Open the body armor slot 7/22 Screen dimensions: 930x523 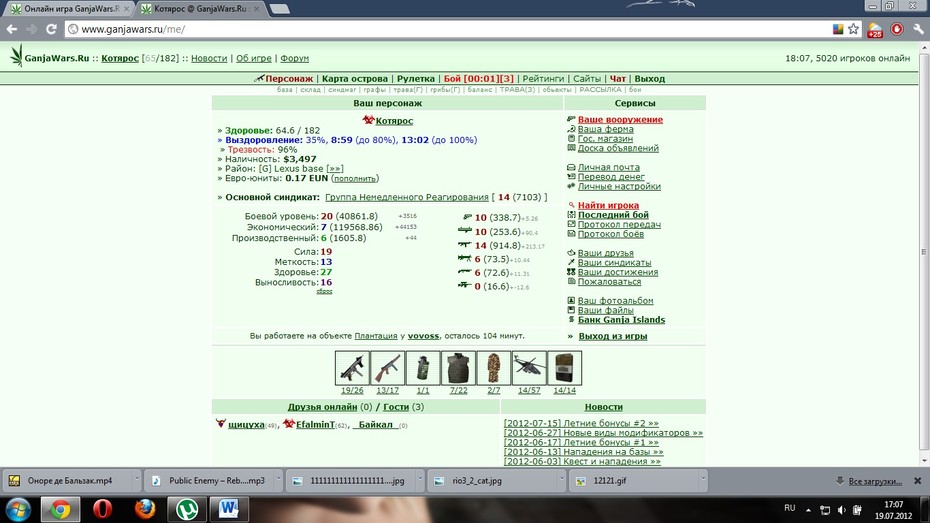tap(458, 368)
